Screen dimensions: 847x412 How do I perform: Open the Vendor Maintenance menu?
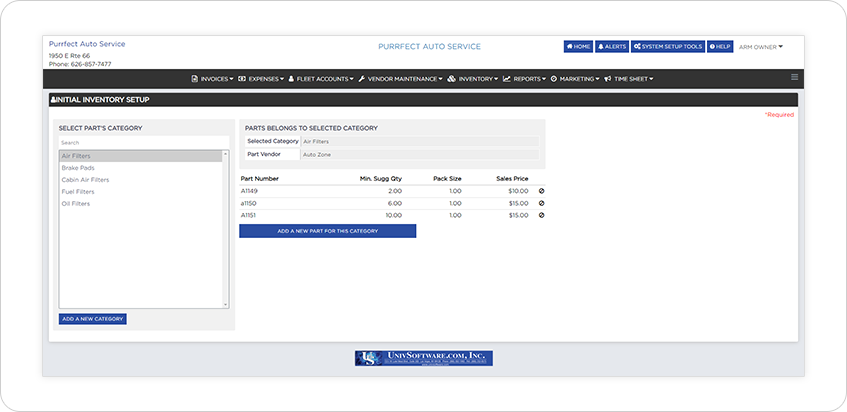coord(400,79)
